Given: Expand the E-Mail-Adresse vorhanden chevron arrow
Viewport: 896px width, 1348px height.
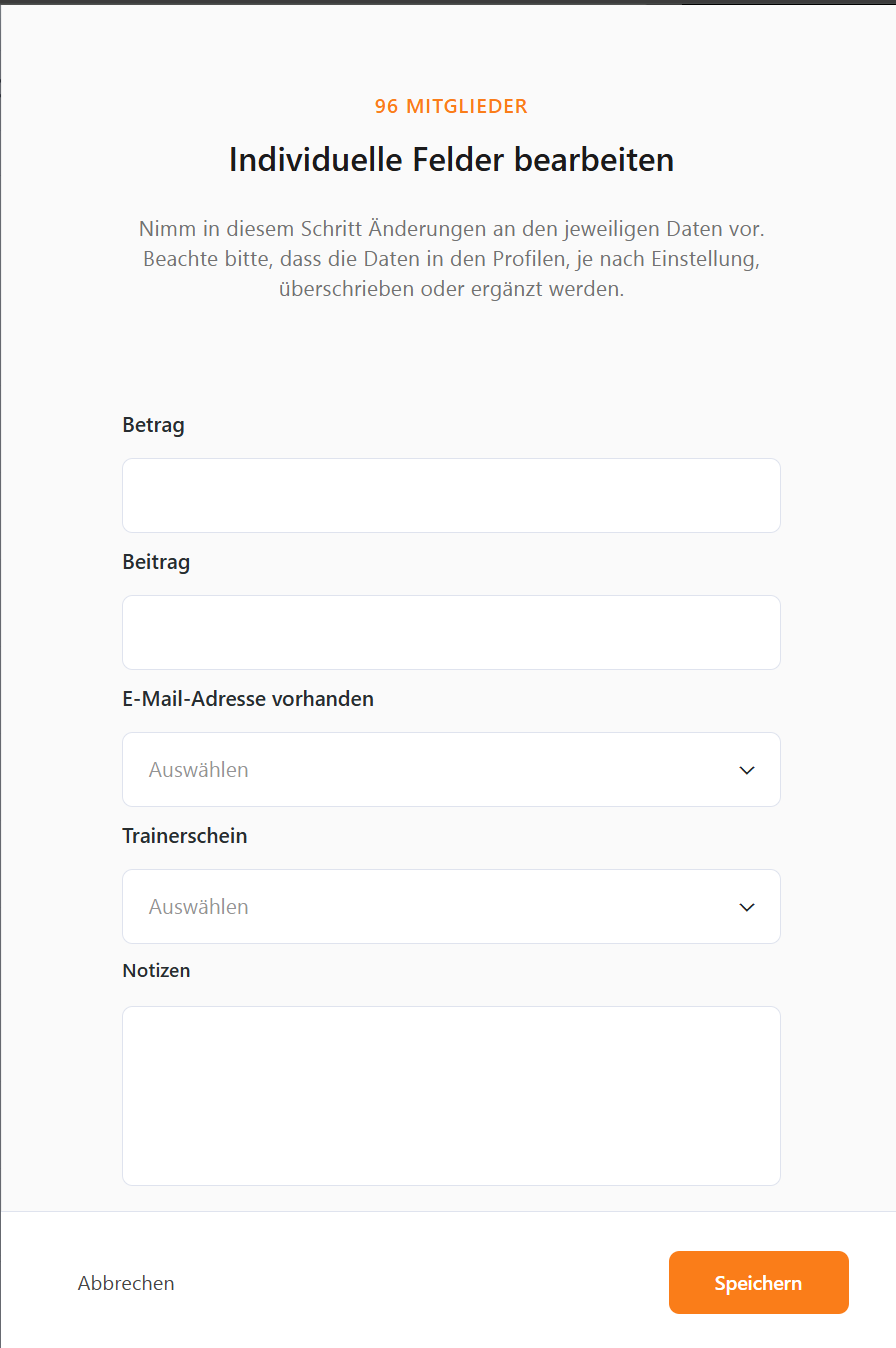Looking at the screenshot, I should [x=746, y=770].
